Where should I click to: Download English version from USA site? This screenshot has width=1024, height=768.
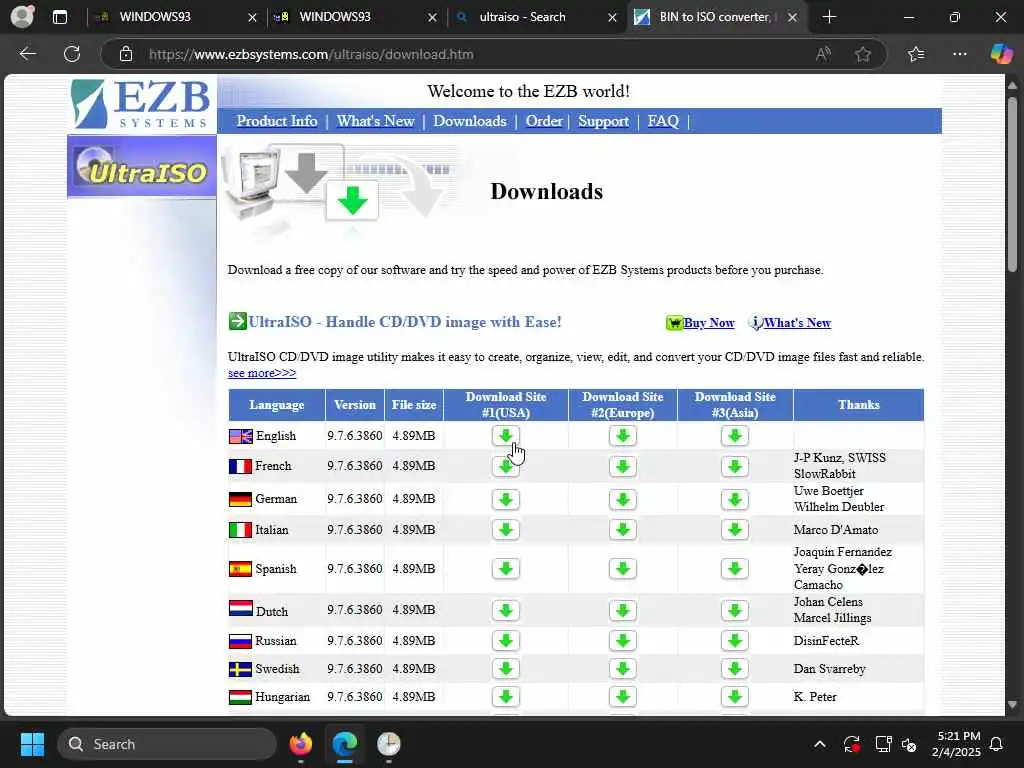pyautogui.click(x=505, y=436)
